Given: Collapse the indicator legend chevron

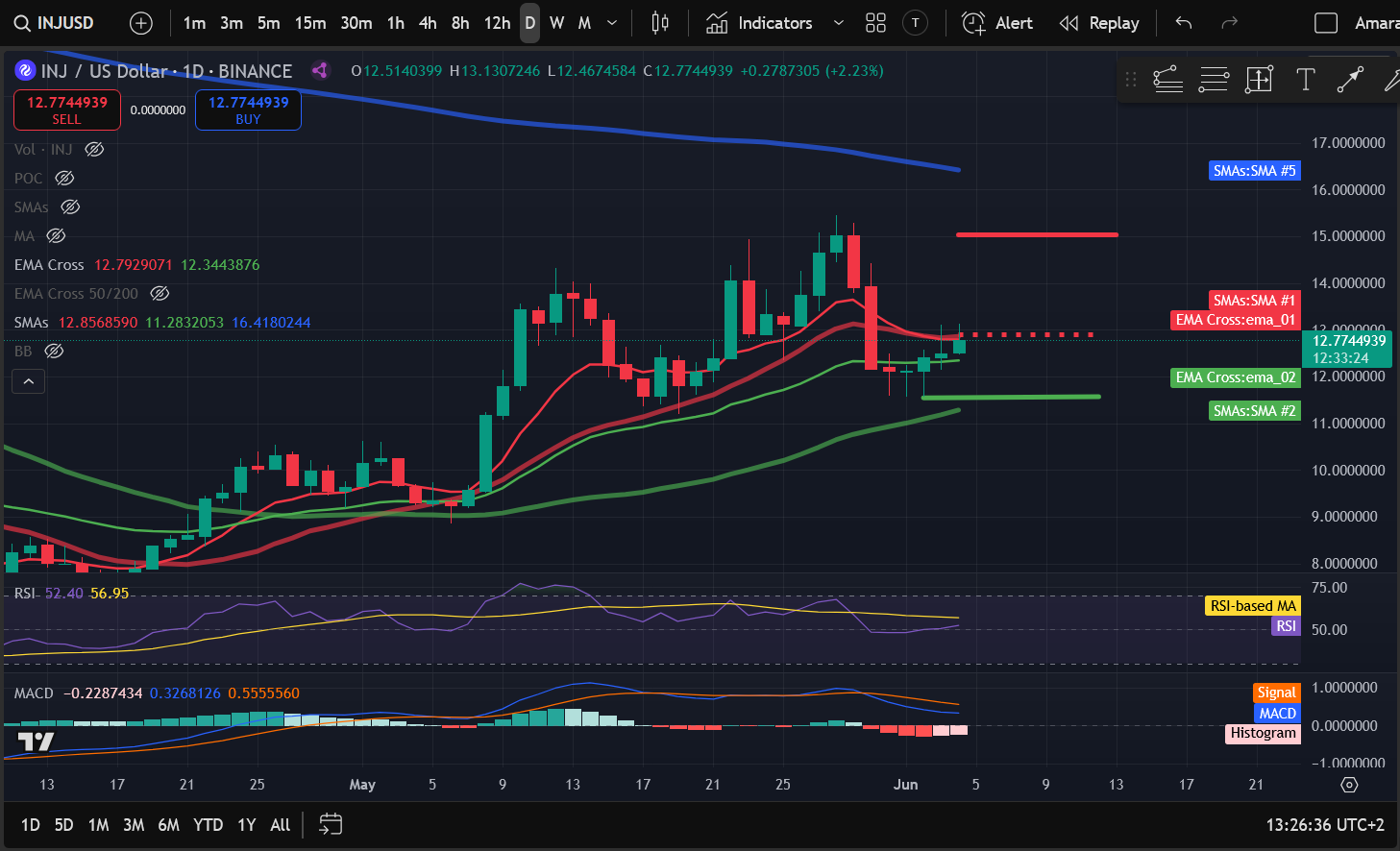Looking at the screenshot, I should (x=29, y=382).
